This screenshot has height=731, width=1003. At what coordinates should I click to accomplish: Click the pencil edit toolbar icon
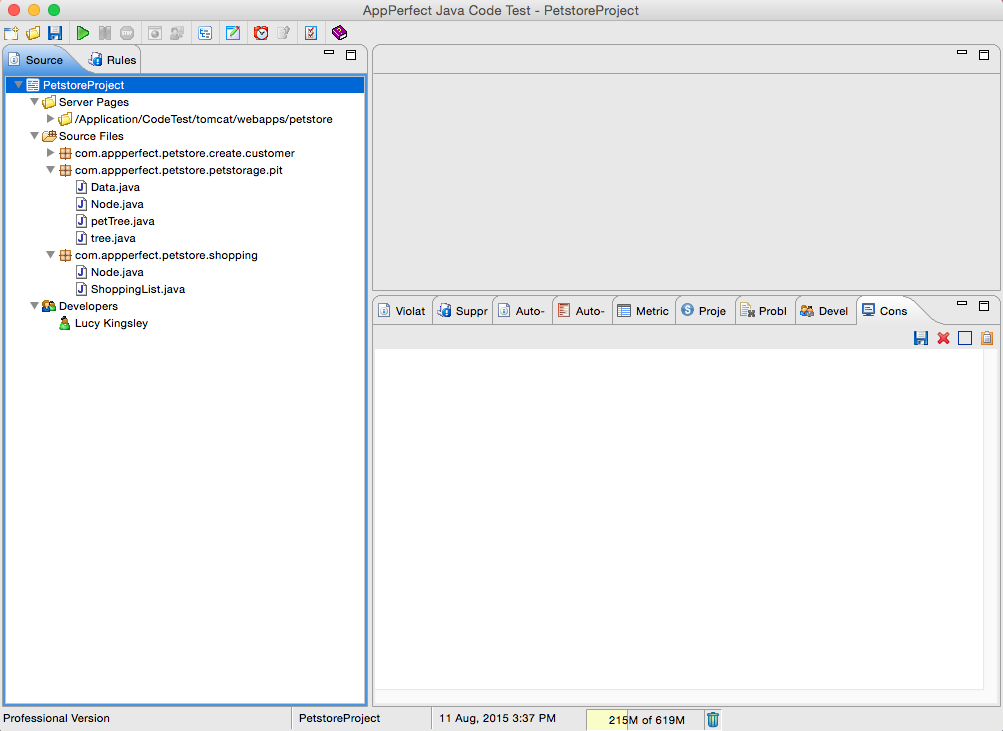point(233,33)
